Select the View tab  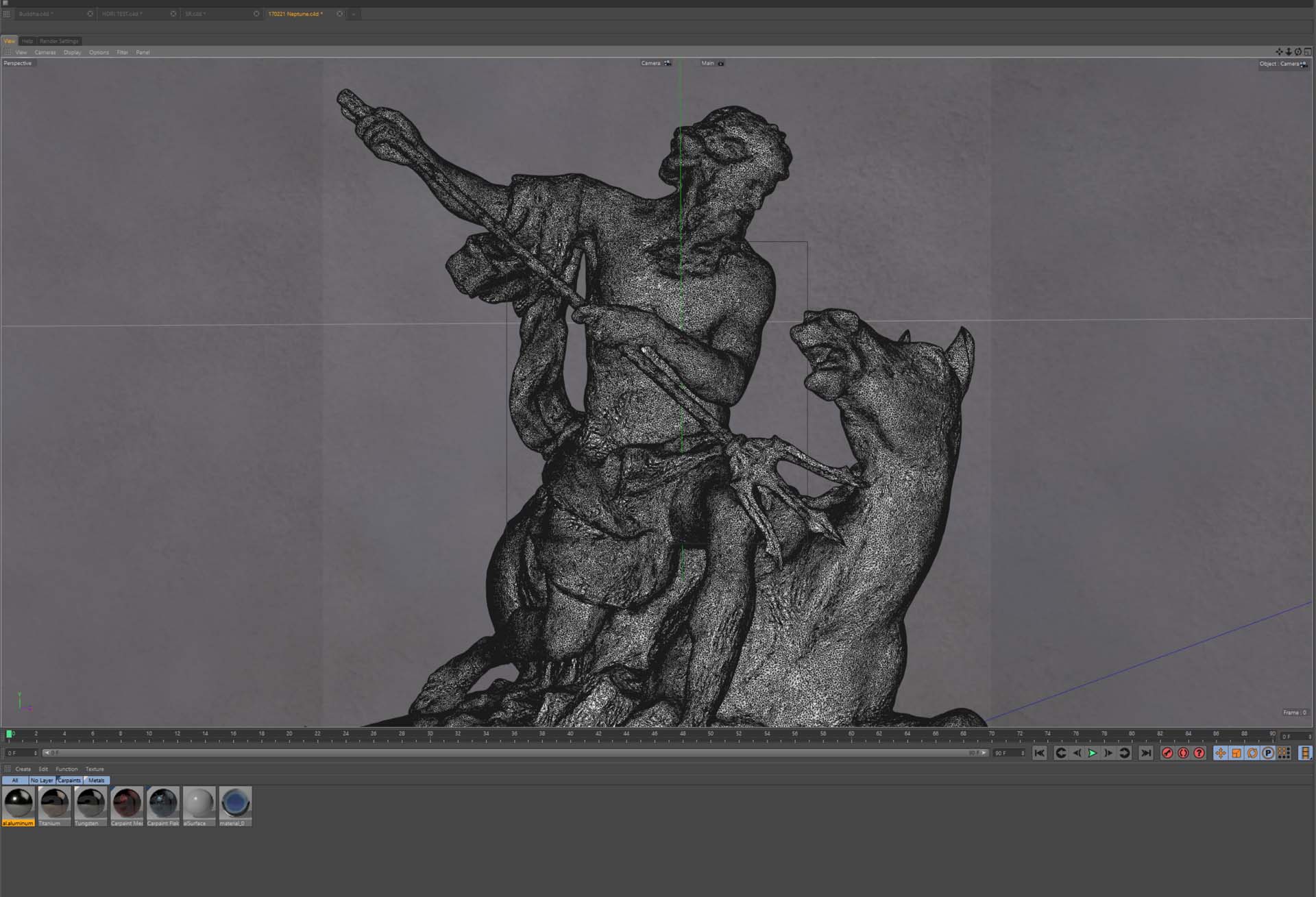click(10, 41)
